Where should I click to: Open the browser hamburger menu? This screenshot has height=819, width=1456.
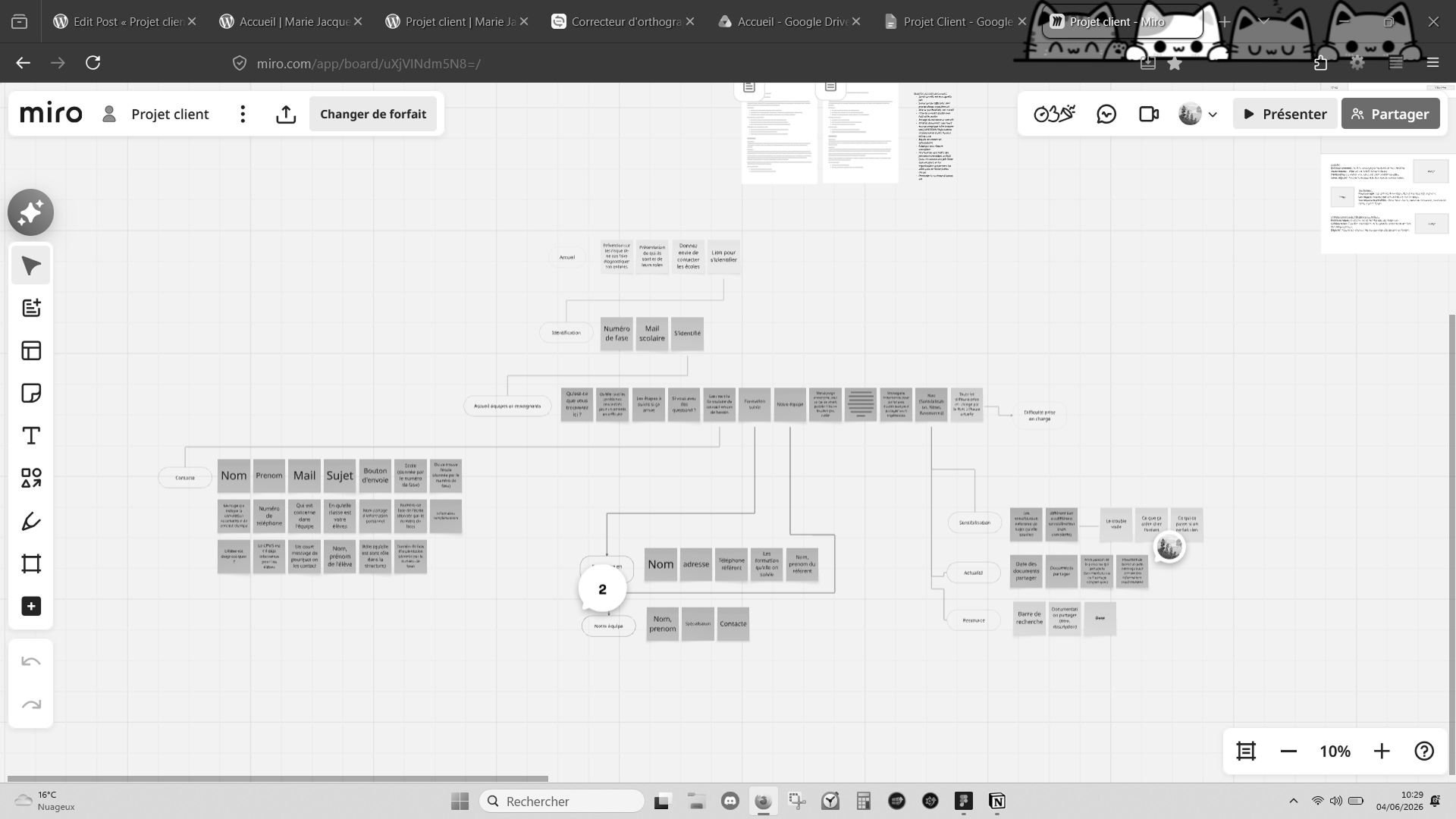point(1432,63)
